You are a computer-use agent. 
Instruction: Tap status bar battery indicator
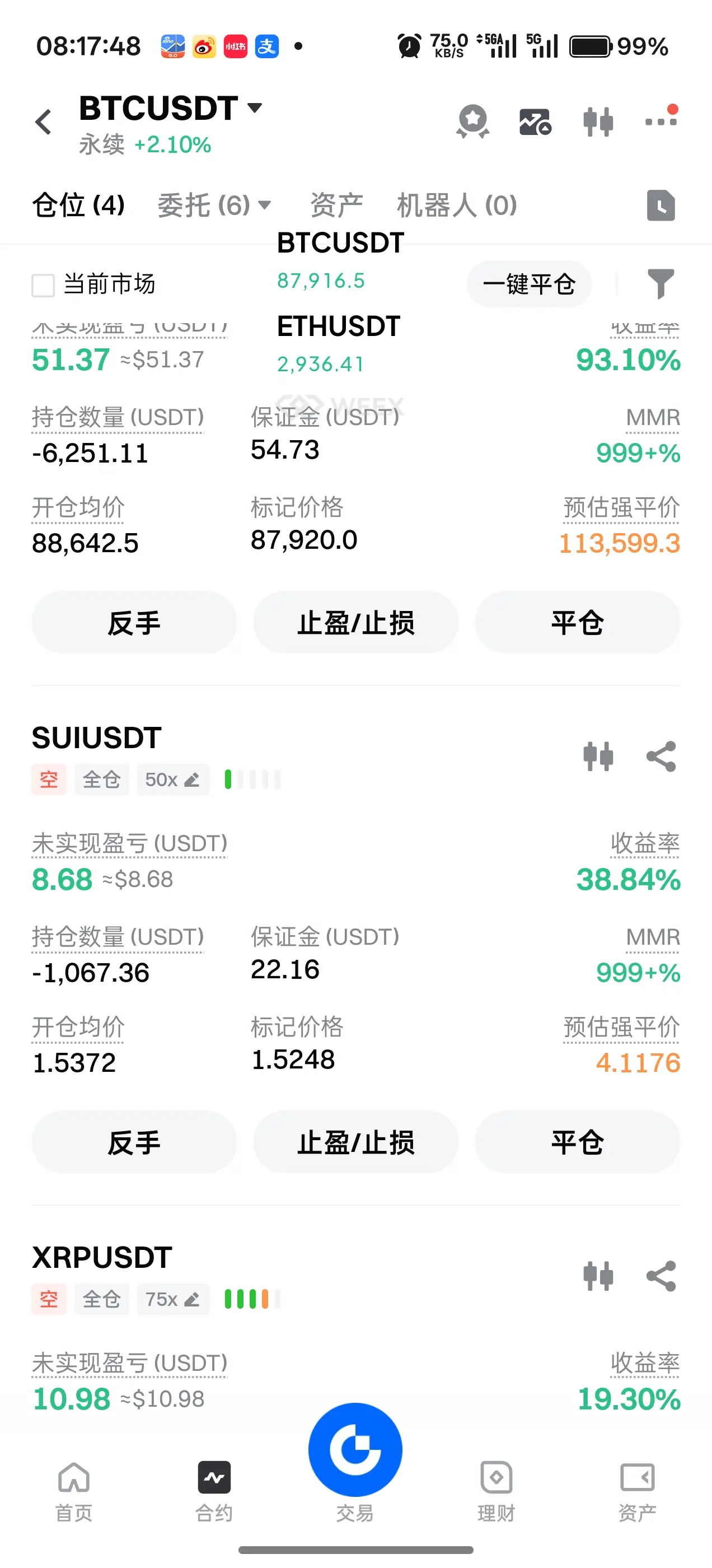tap(591, 46)
